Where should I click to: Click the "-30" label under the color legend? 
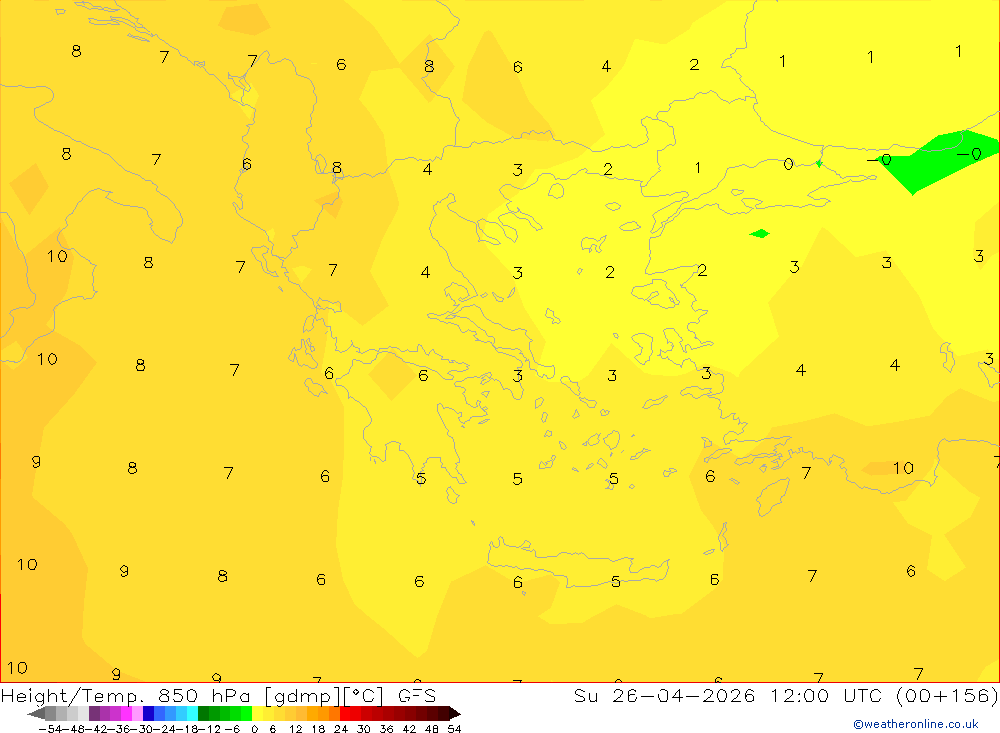[x=140, y=729]
